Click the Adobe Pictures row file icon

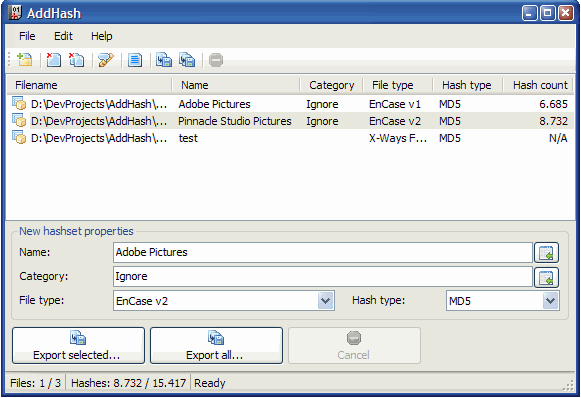pyautogui.click(x=19, y=104)
